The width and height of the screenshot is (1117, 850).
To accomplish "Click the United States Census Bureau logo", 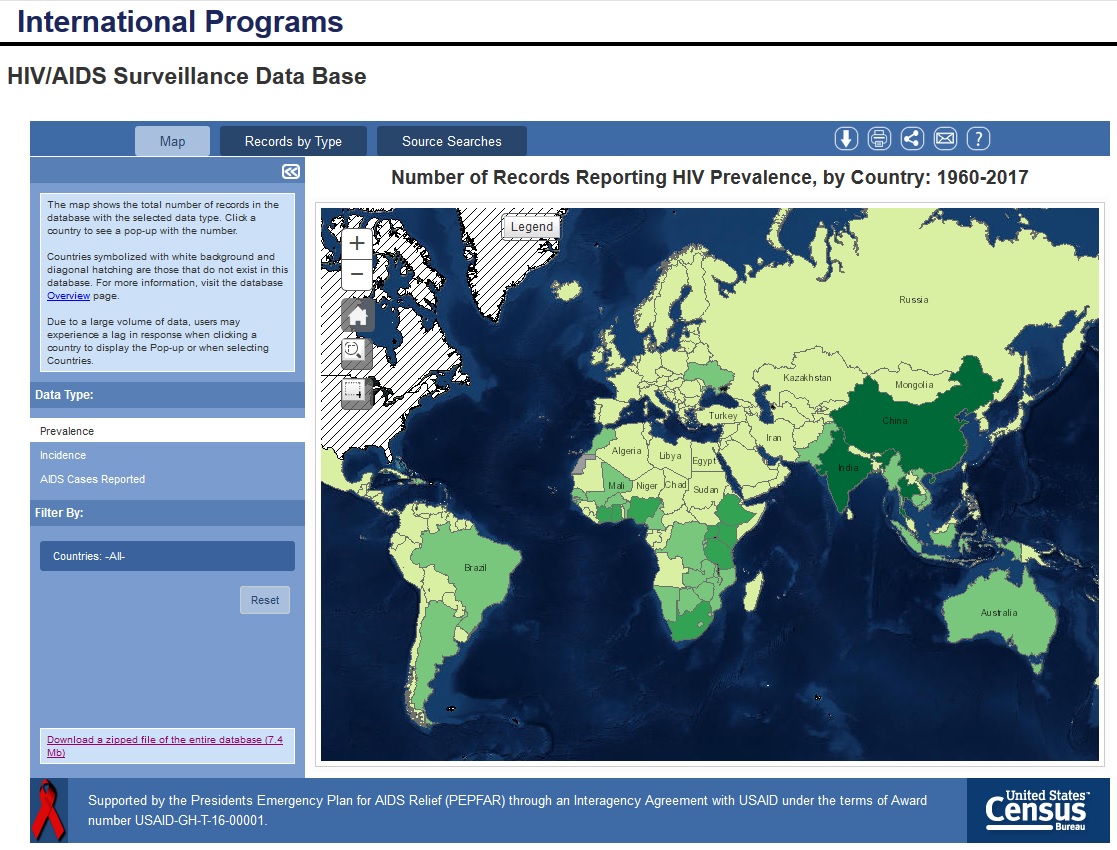I will pyautogui.click(x=1037, y=810).
